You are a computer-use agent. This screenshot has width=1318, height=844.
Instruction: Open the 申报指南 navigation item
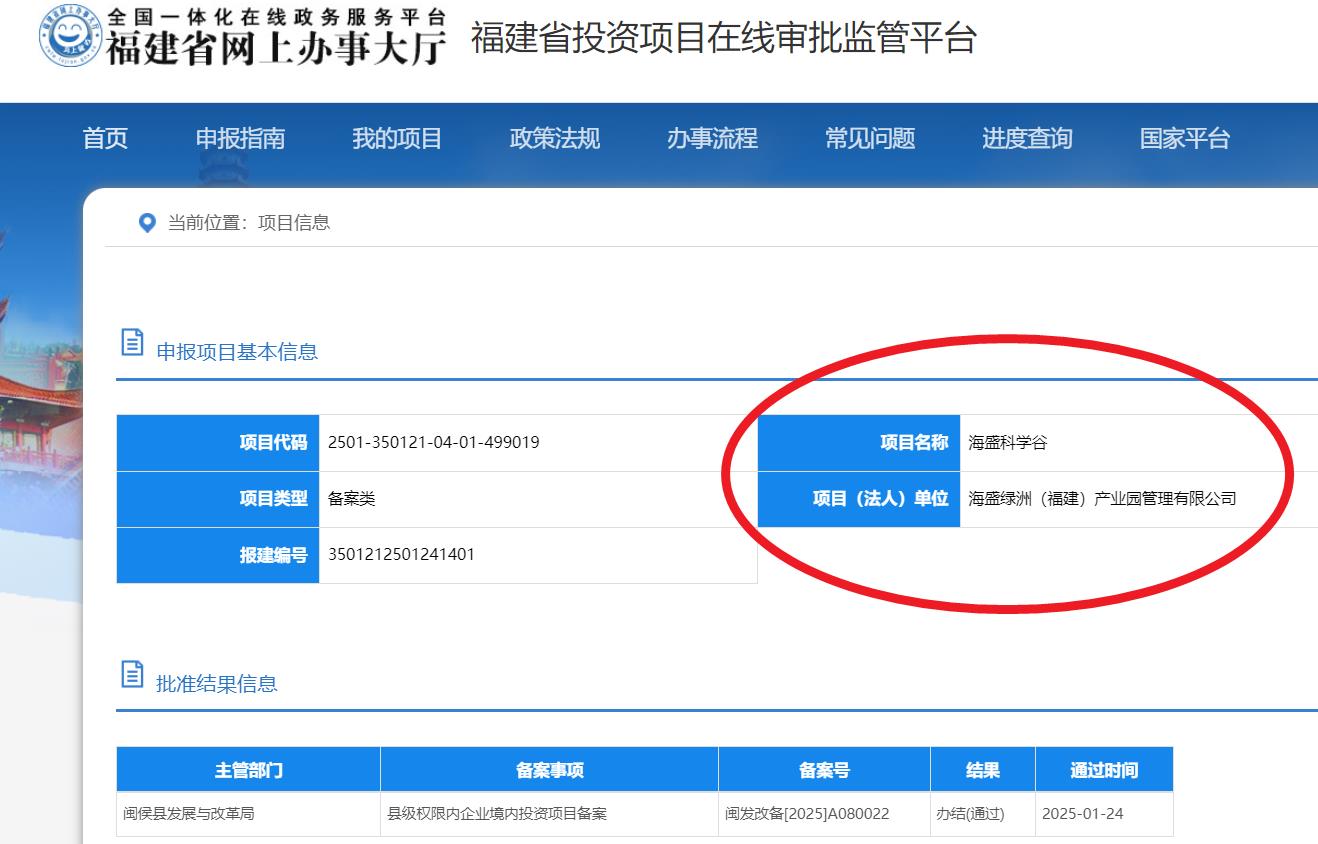pos(240,139)
